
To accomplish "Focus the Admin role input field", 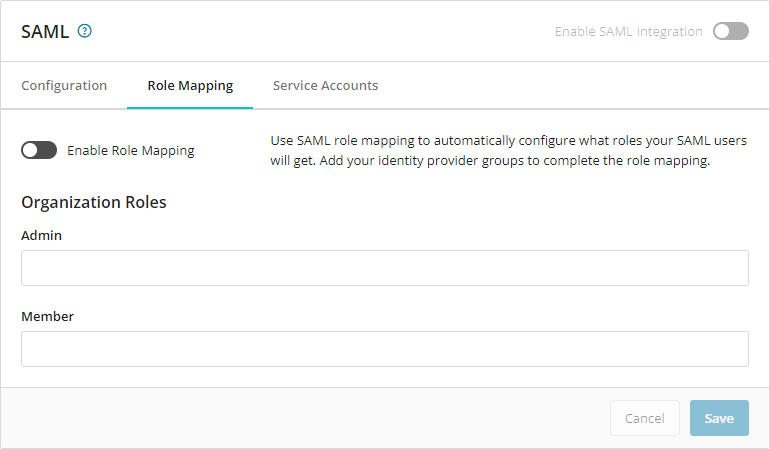I will coord(384,268).
